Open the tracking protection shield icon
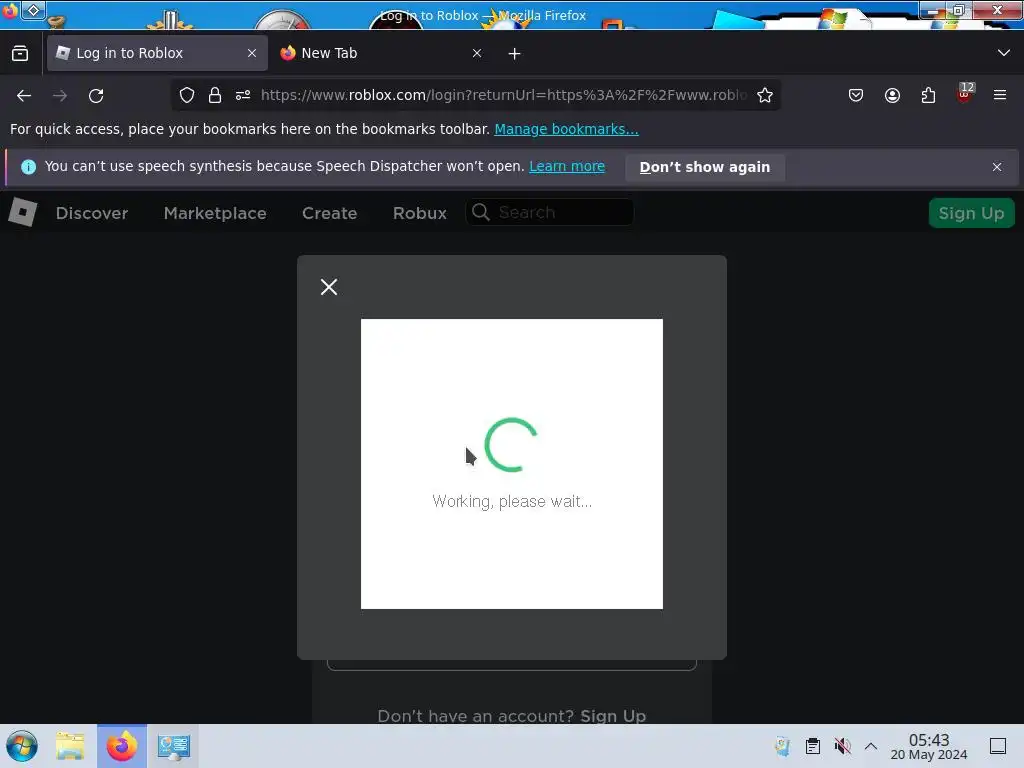The image size is (1024, 768). coord(187,95)
